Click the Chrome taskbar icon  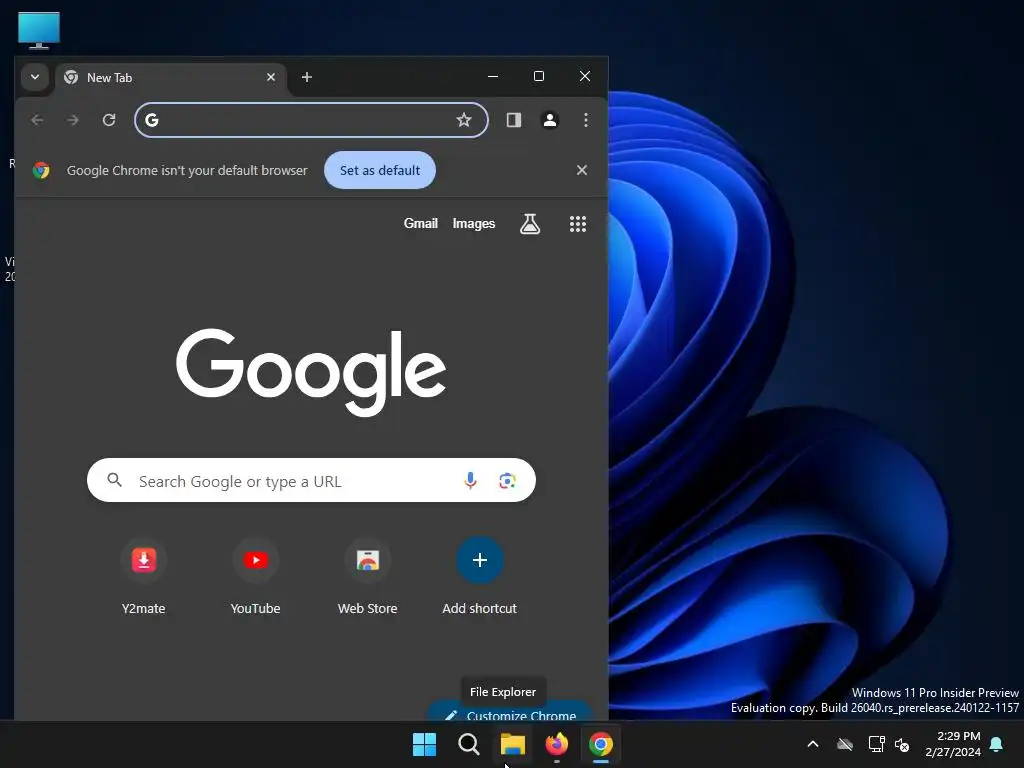click(x=601, y=744)
